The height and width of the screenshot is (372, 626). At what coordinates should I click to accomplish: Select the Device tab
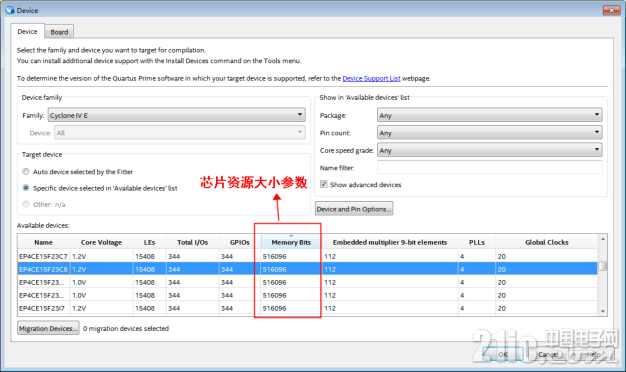27,32
